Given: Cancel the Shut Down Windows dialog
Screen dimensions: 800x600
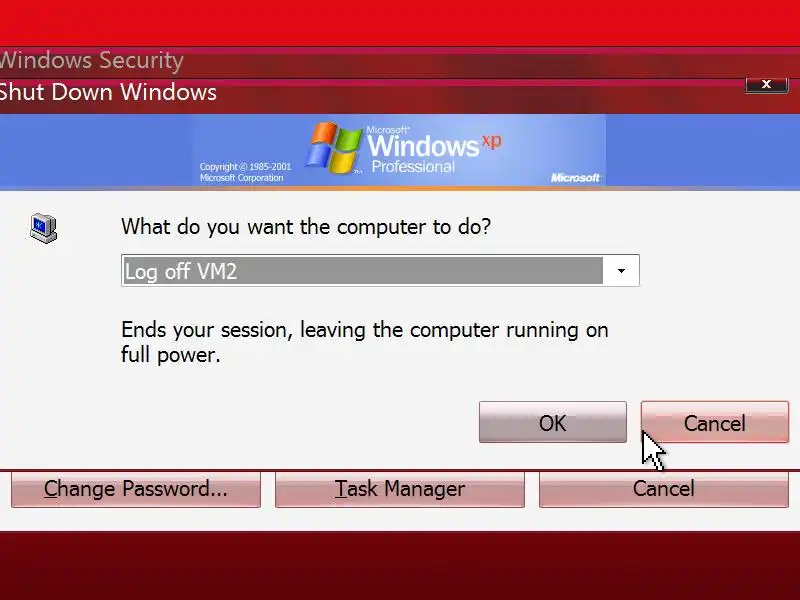Looking at the screenshot, I should (x=715, y=422).
